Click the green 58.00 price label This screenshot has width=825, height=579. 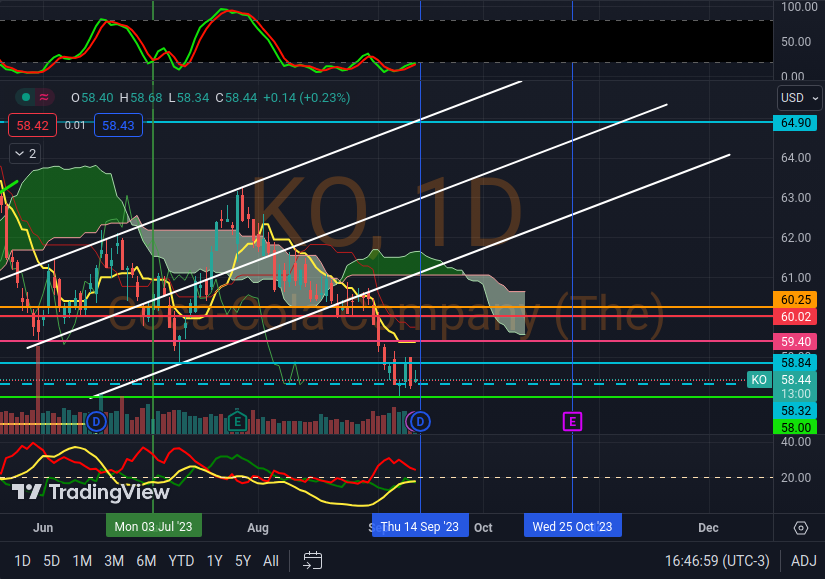[x=795, y=427]
